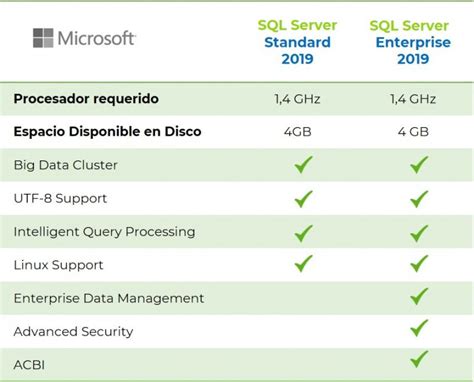
Task: Click Big Data Cluster checkmark under Standard
Action: pyautogui.click(x=303, y=165)
